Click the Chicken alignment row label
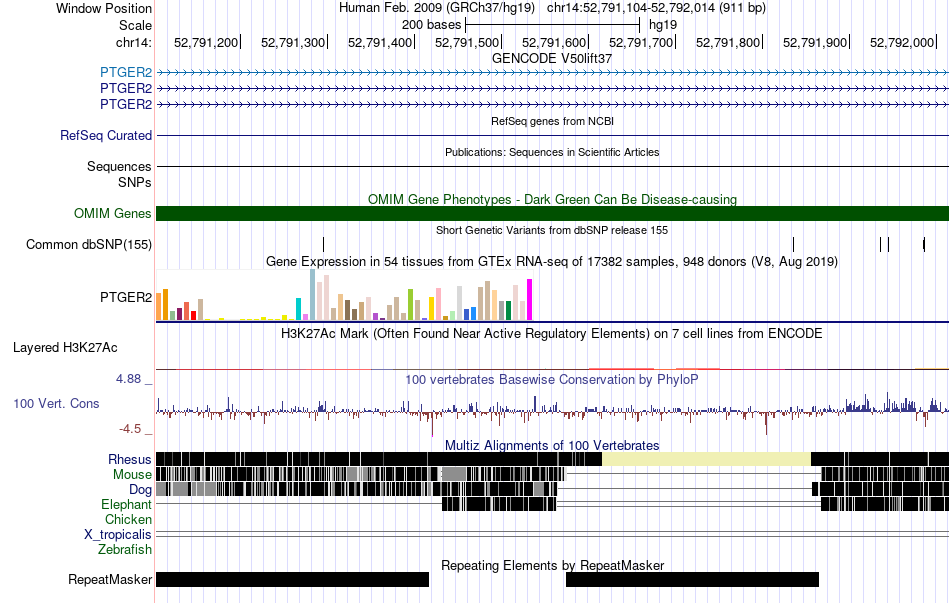950x603 pixels. tap(128, 519)
